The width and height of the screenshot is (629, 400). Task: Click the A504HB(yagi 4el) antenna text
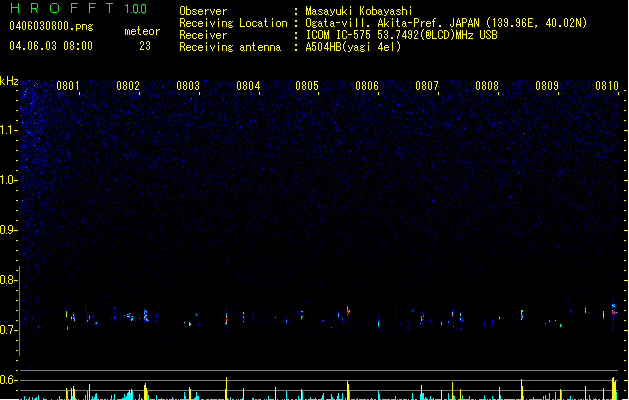(353, 47)
